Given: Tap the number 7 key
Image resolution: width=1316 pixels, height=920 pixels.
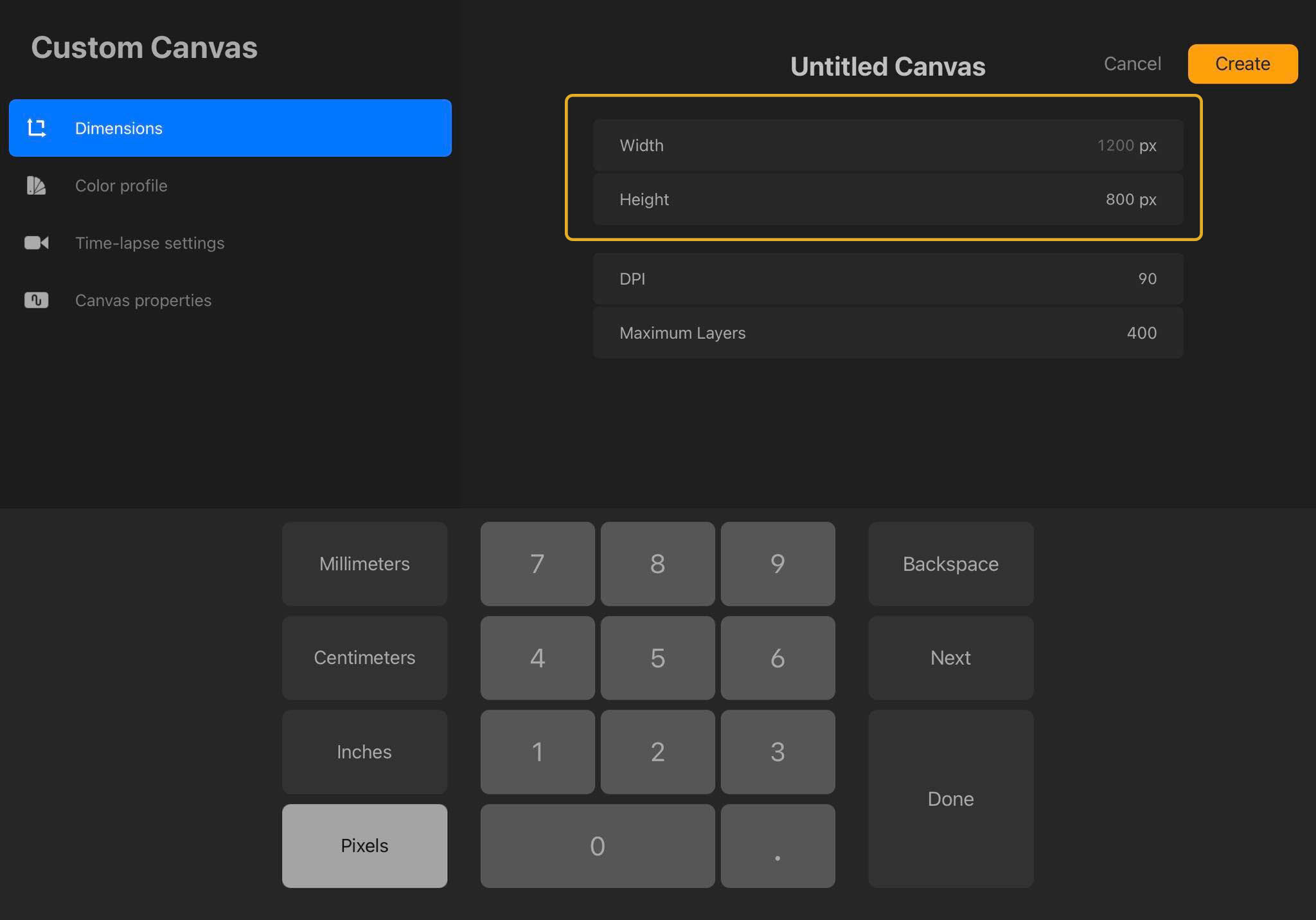Looking at the screenshot, I should pyautogui.click(x=537, y=564).
